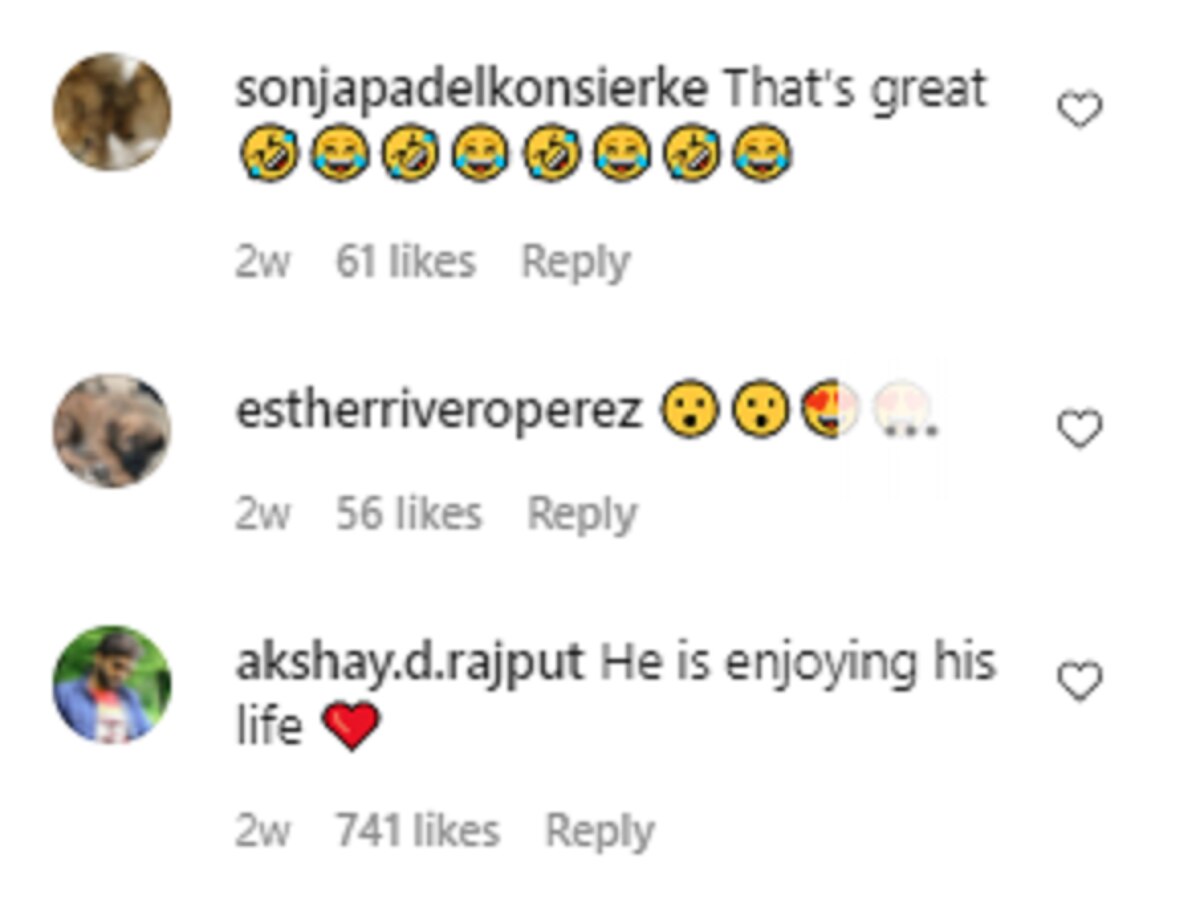This screenshot has height=911, width=1200.
Task: Reply to the "He is enjoying his life" comment
Action: [599, 831]
